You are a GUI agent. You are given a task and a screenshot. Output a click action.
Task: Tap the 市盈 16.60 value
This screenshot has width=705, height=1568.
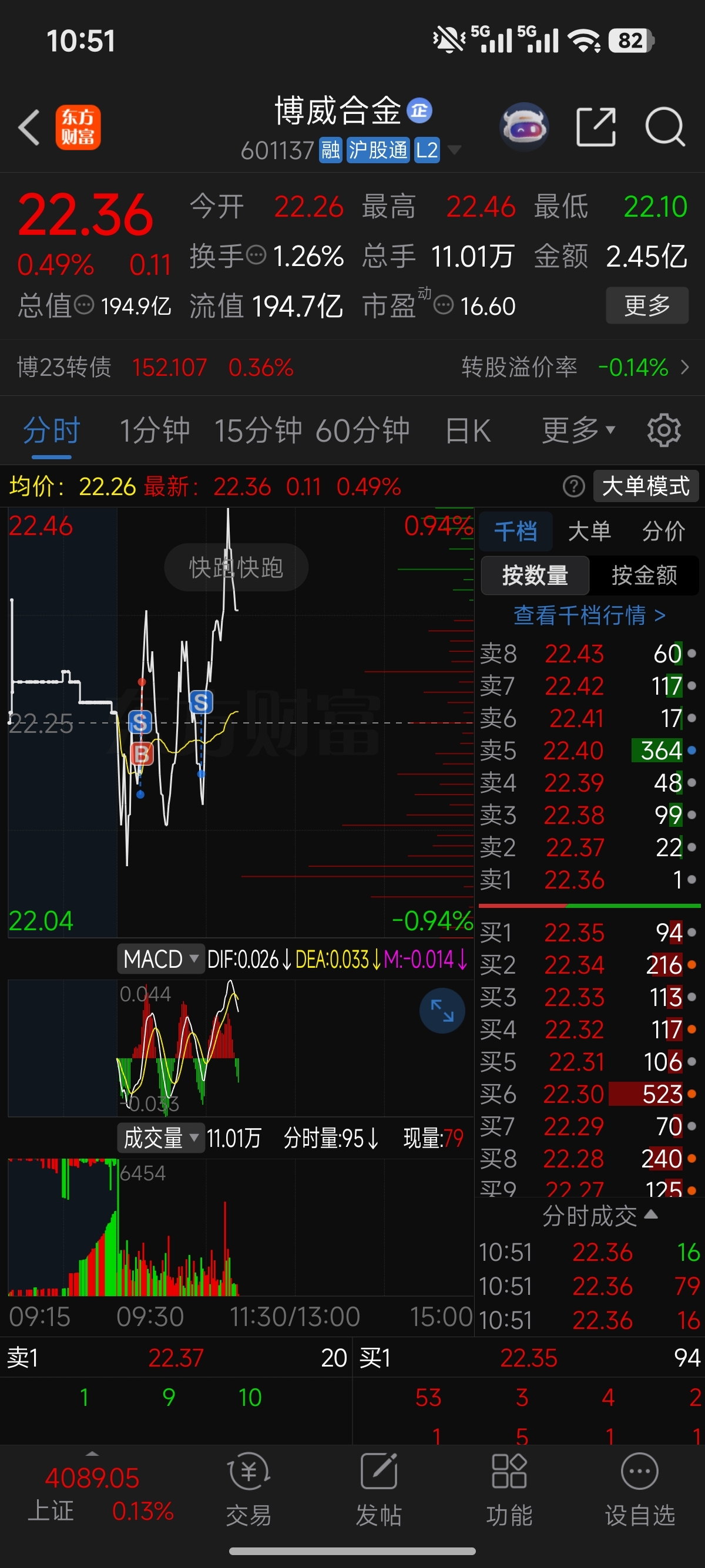coord(488,305)
